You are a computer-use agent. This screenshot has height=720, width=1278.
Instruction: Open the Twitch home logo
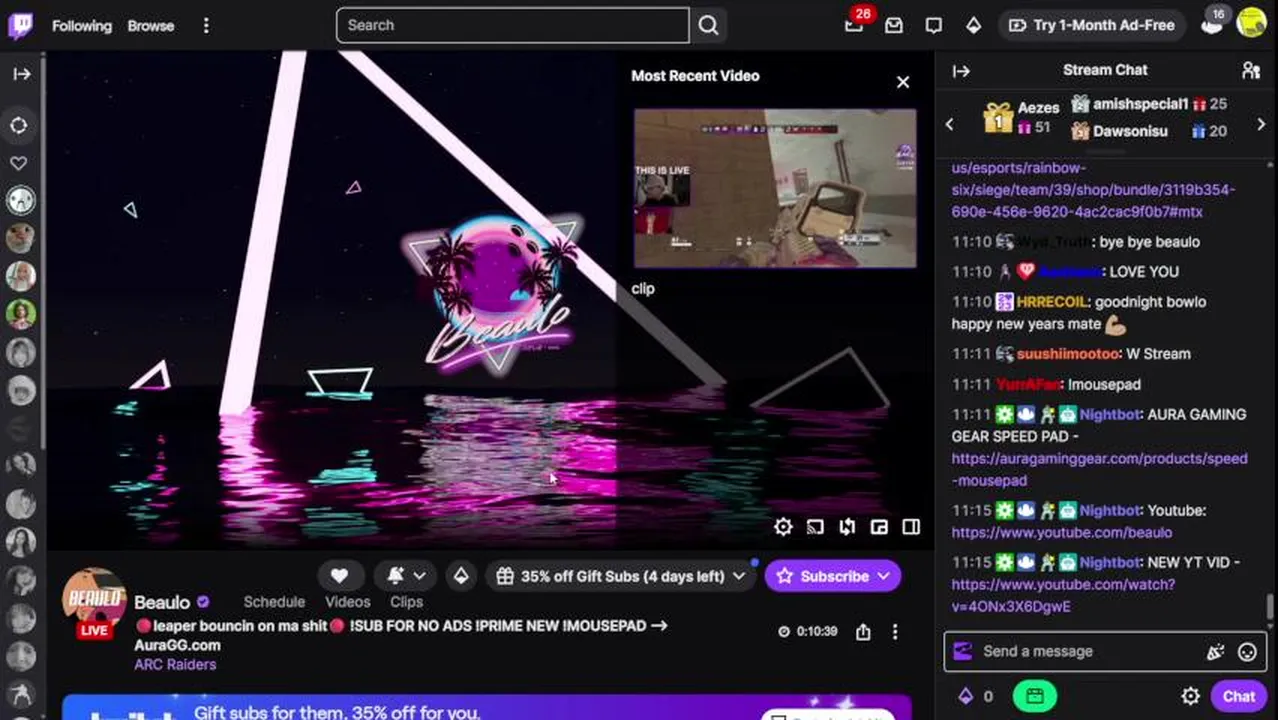pyautogui.click(x=20, y=25)
